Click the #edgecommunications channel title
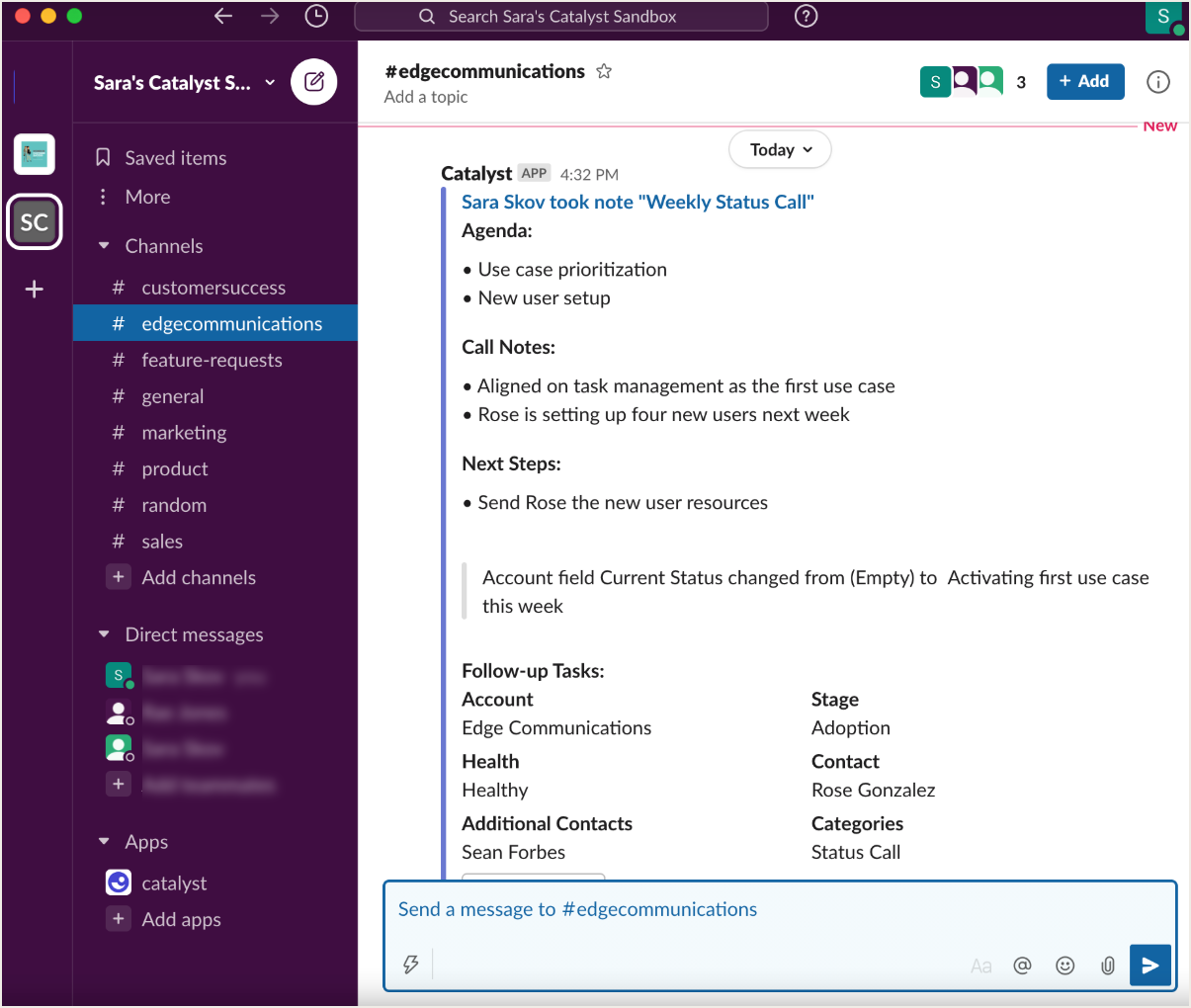Image resolution: width=1191 pixels, height=1008 pixels. coord(484,71)
